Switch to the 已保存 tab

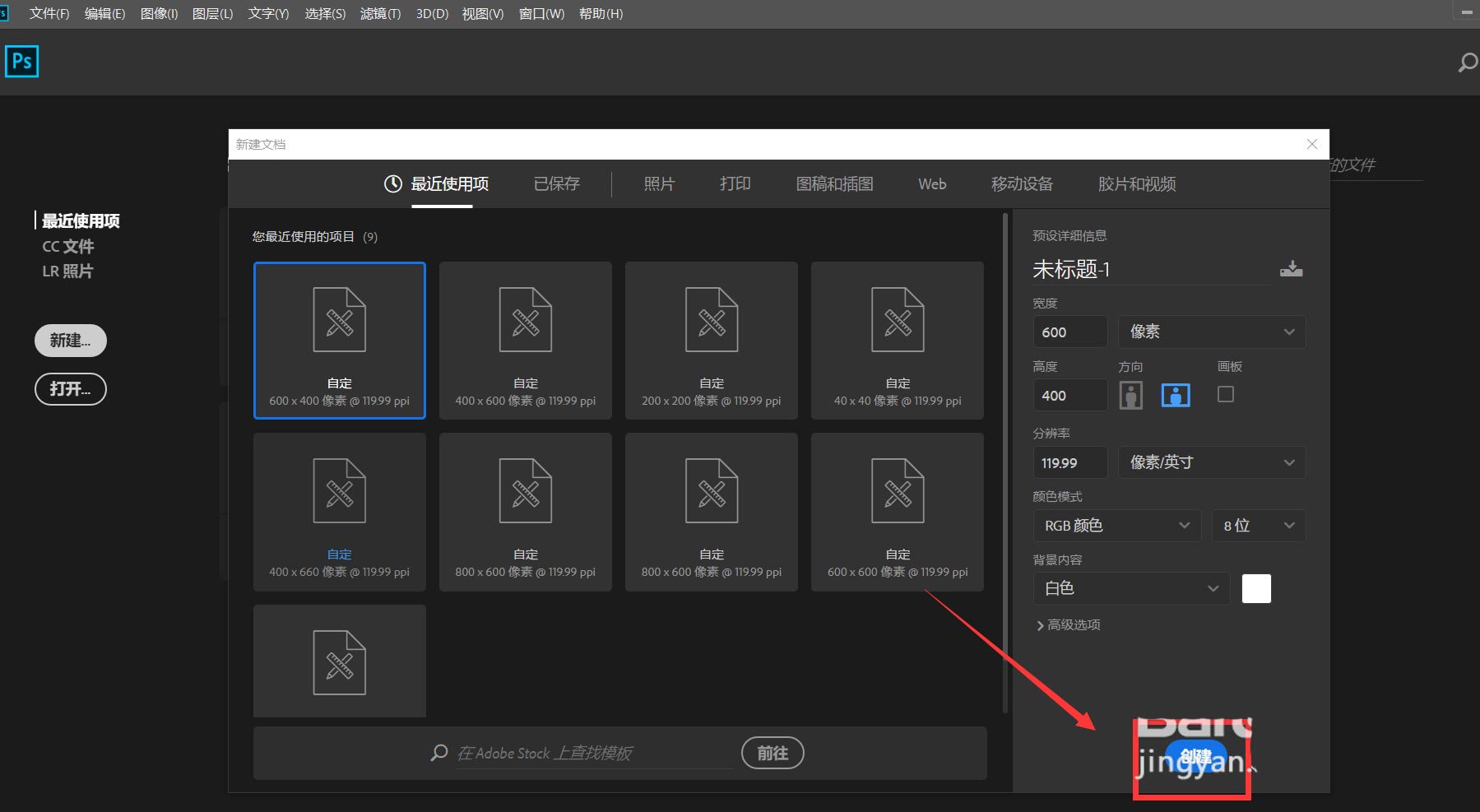(557, 184)
